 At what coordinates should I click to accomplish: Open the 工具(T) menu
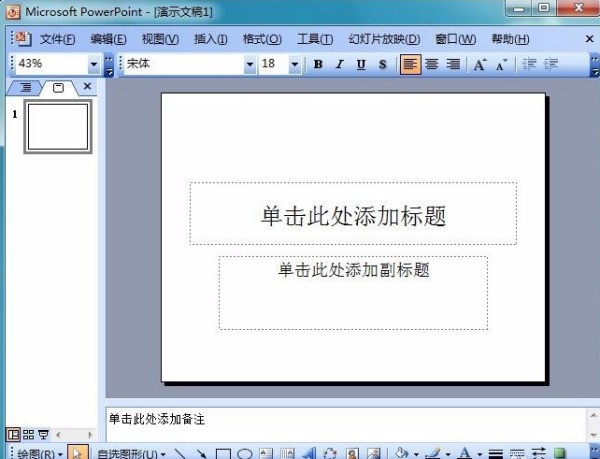(315, 39)
